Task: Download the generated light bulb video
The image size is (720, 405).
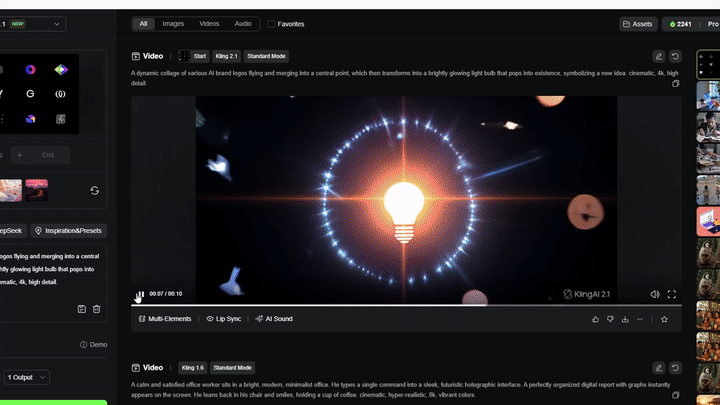Action: tap(625, 319)
